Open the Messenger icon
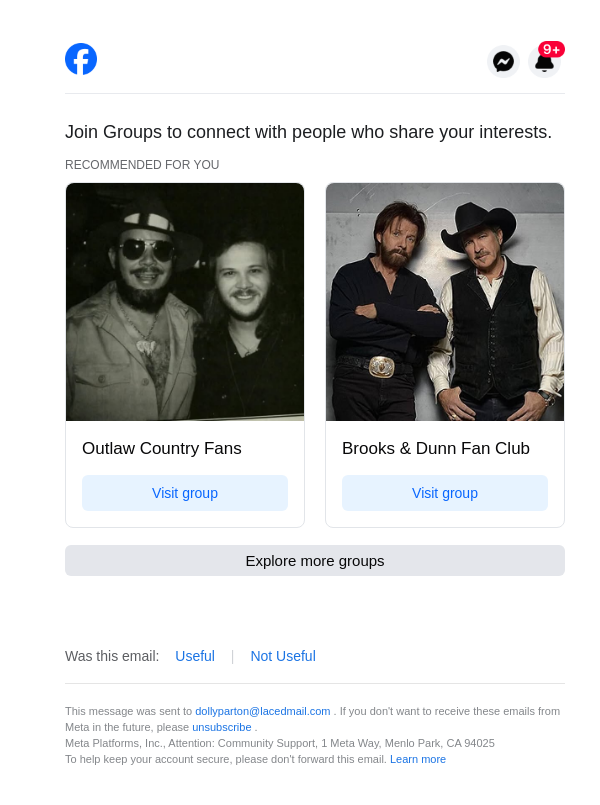This screenshot has height=805, width=600. pyautogui.click(x=504, y=62)
